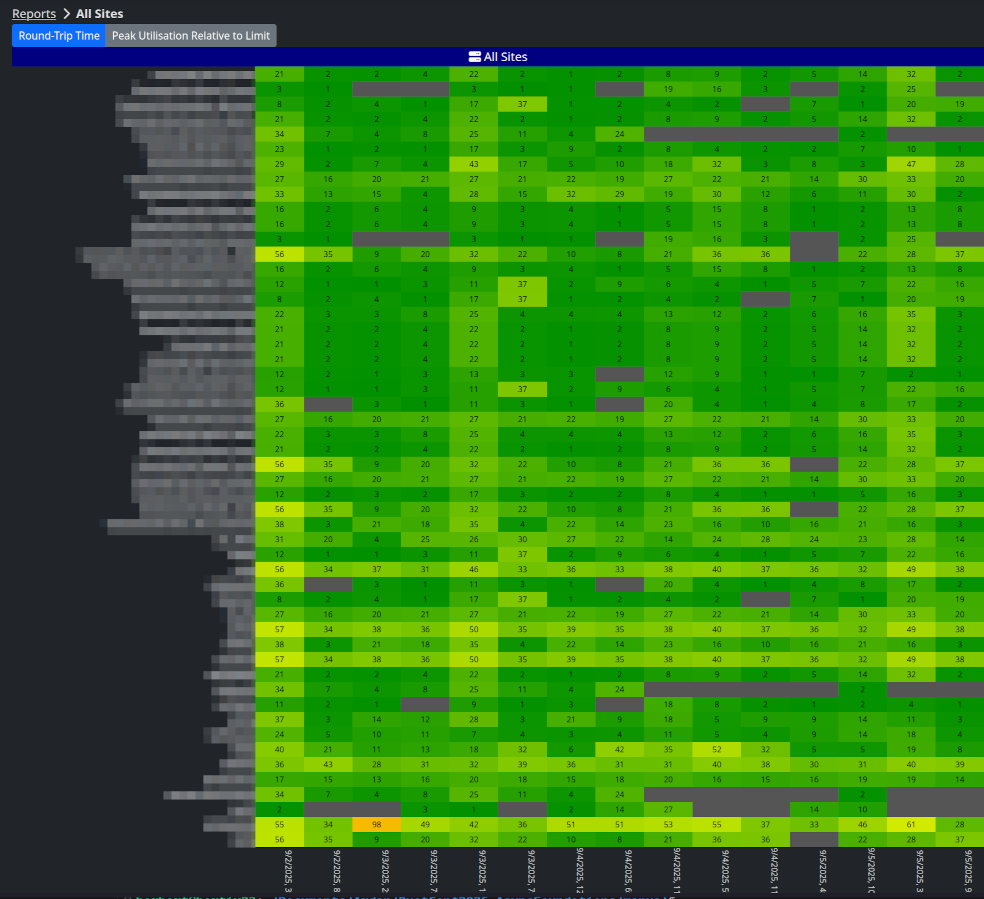
Task: Open the Reports breadcrumb link
Action: click(34, 13)
